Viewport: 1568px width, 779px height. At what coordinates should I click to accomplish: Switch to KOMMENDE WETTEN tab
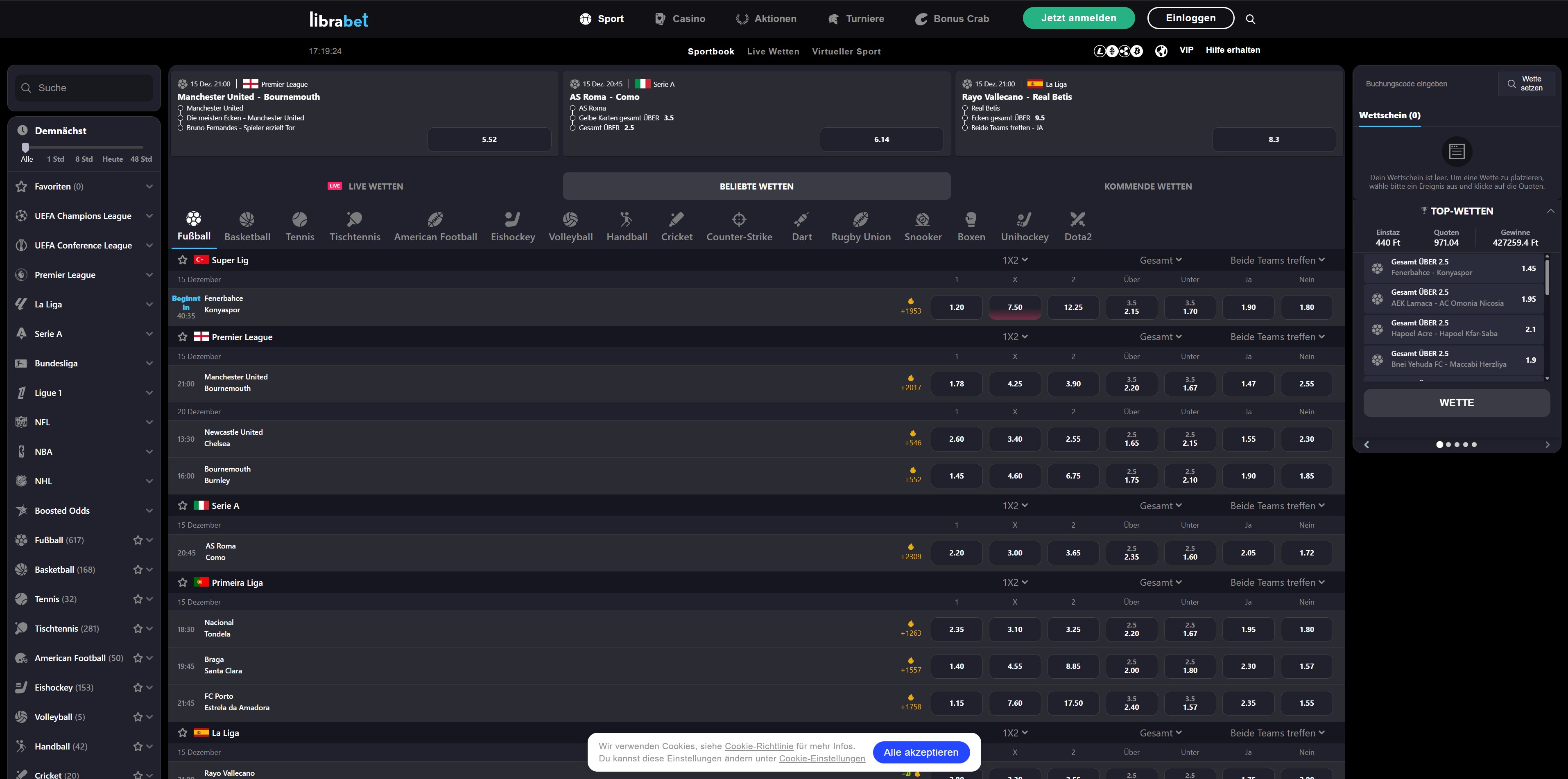pyautogui.click(x=1148, y=186)
